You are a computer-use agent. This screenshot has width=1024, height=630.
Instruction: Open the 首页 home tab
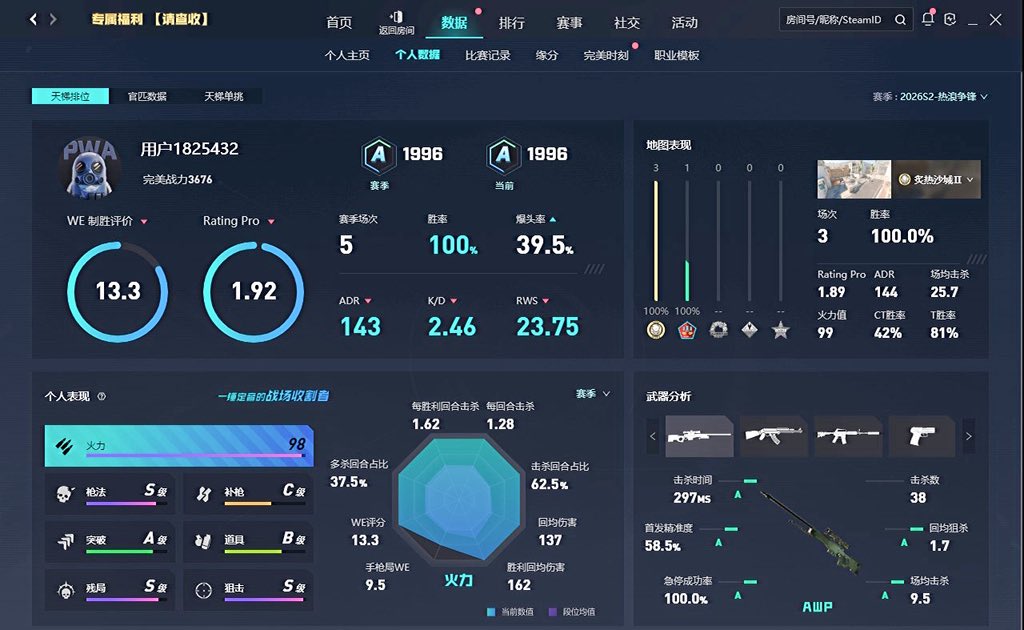click(x=339, y=23)
